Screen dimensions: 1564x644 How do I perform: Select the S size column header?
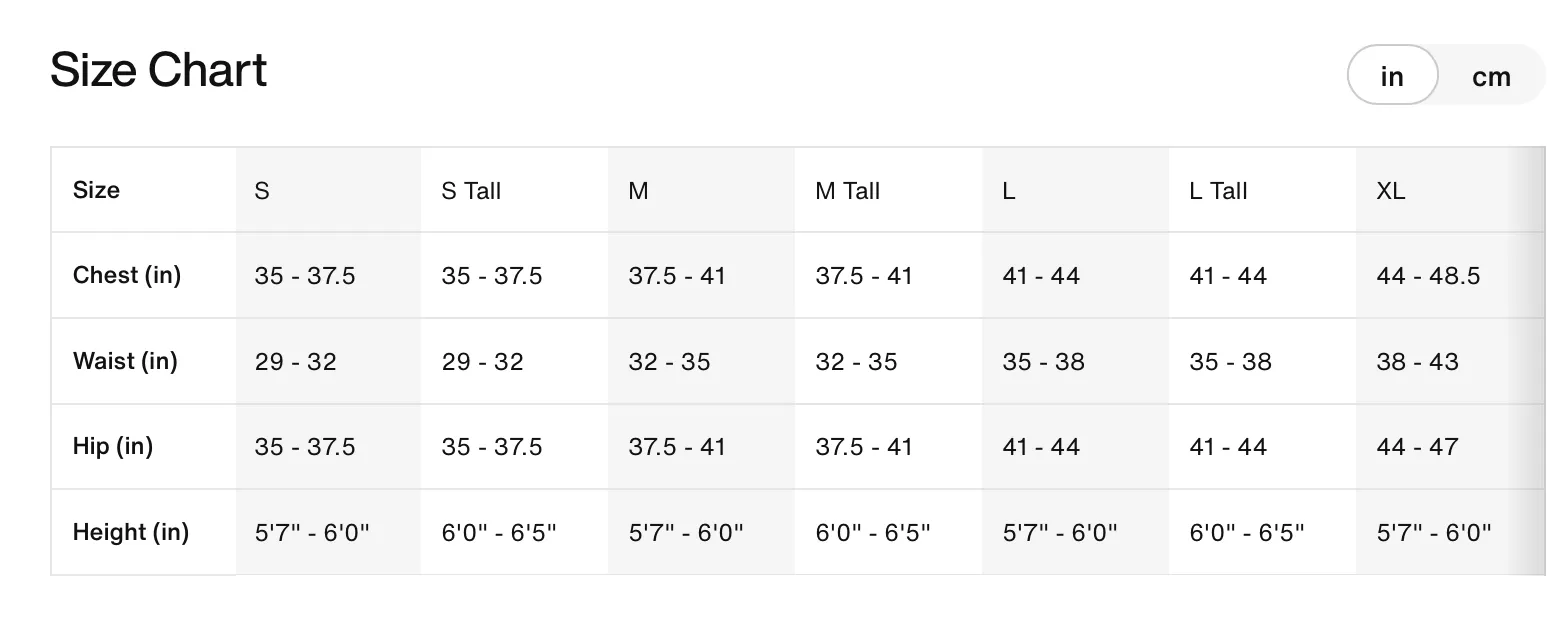point(262,190)
